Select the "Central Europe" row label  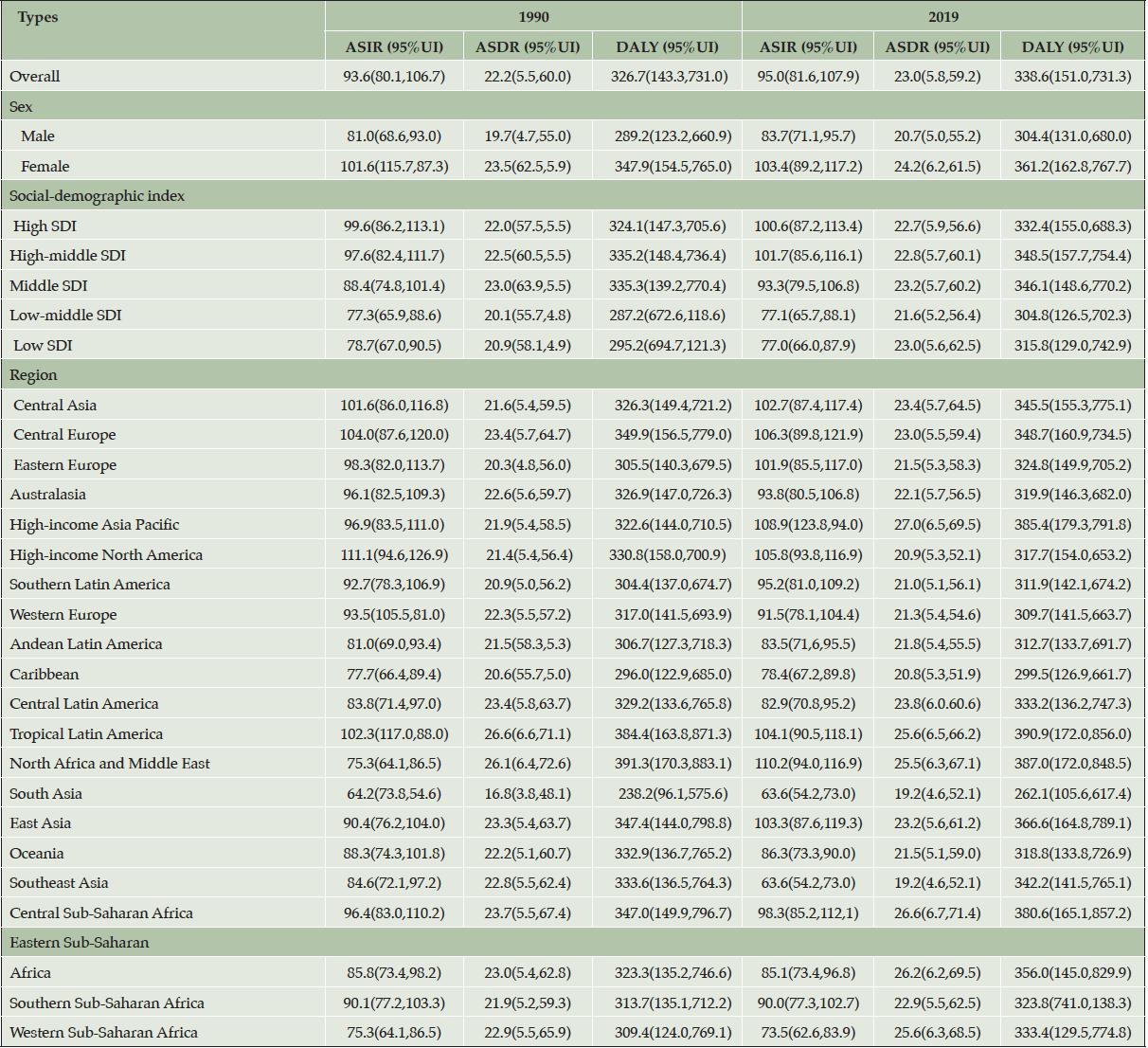tap(64, 435)
